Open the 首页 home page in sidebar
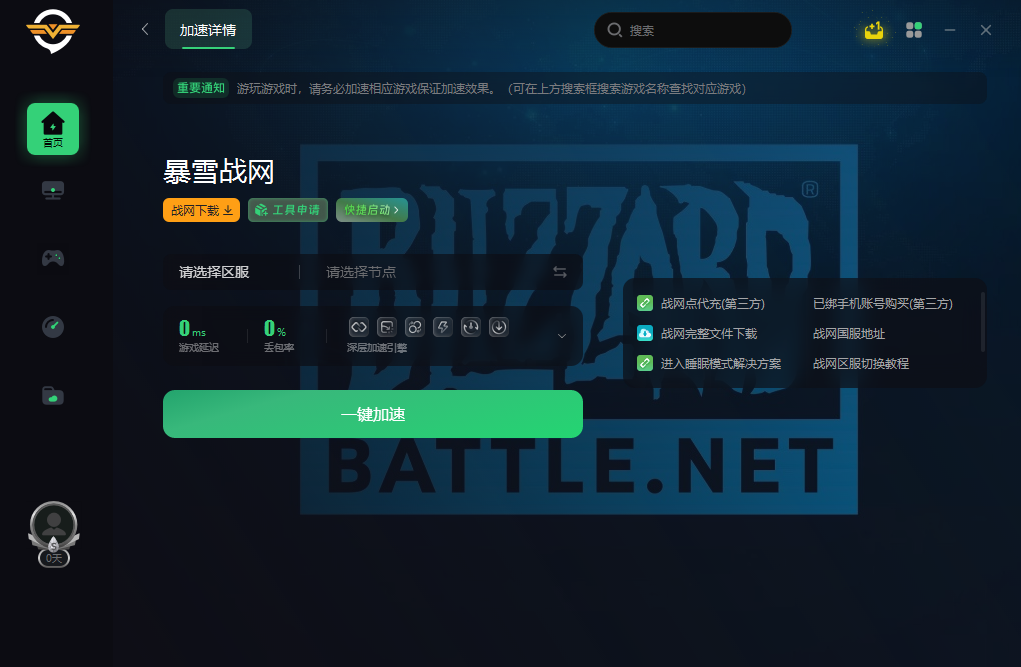 (x=53, y=129)
